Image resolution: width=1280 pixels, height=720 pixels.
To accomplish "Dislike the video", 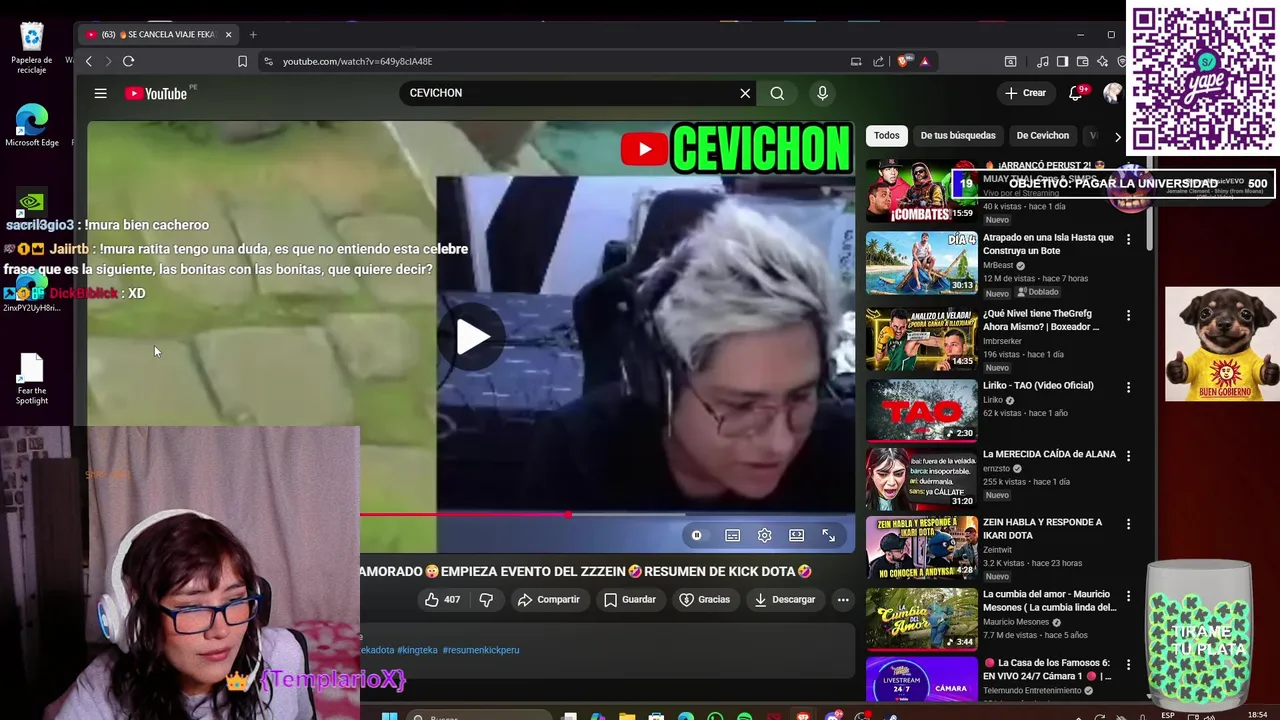I will click(x=486, y=600).
